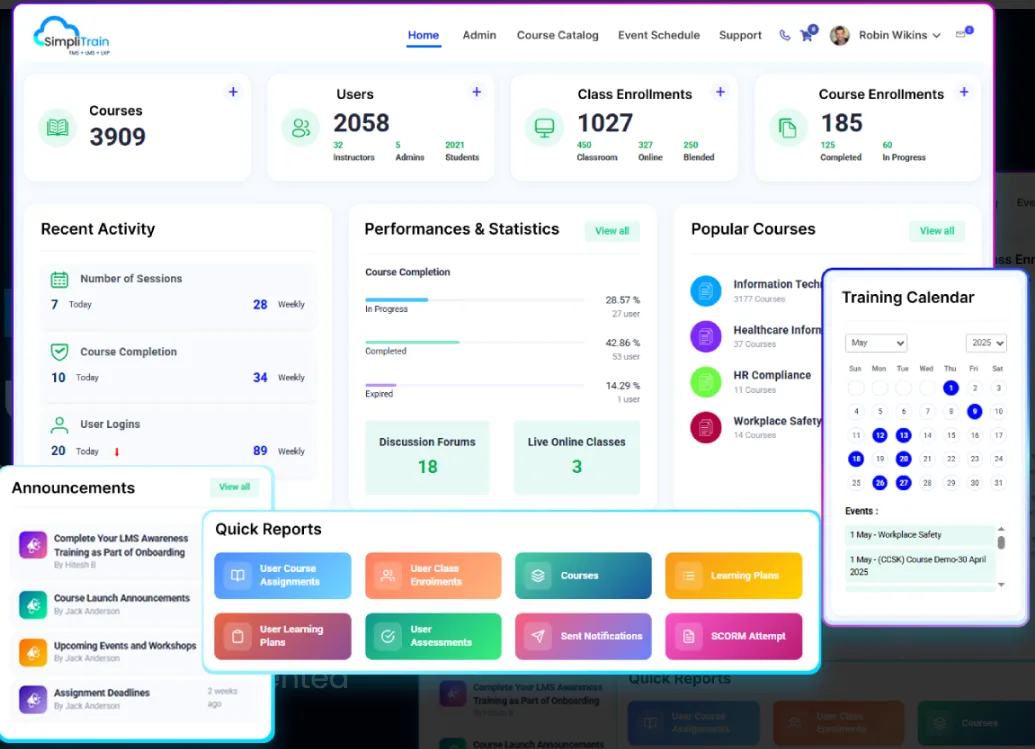Open the shopping cart icon

click(806, 34)
